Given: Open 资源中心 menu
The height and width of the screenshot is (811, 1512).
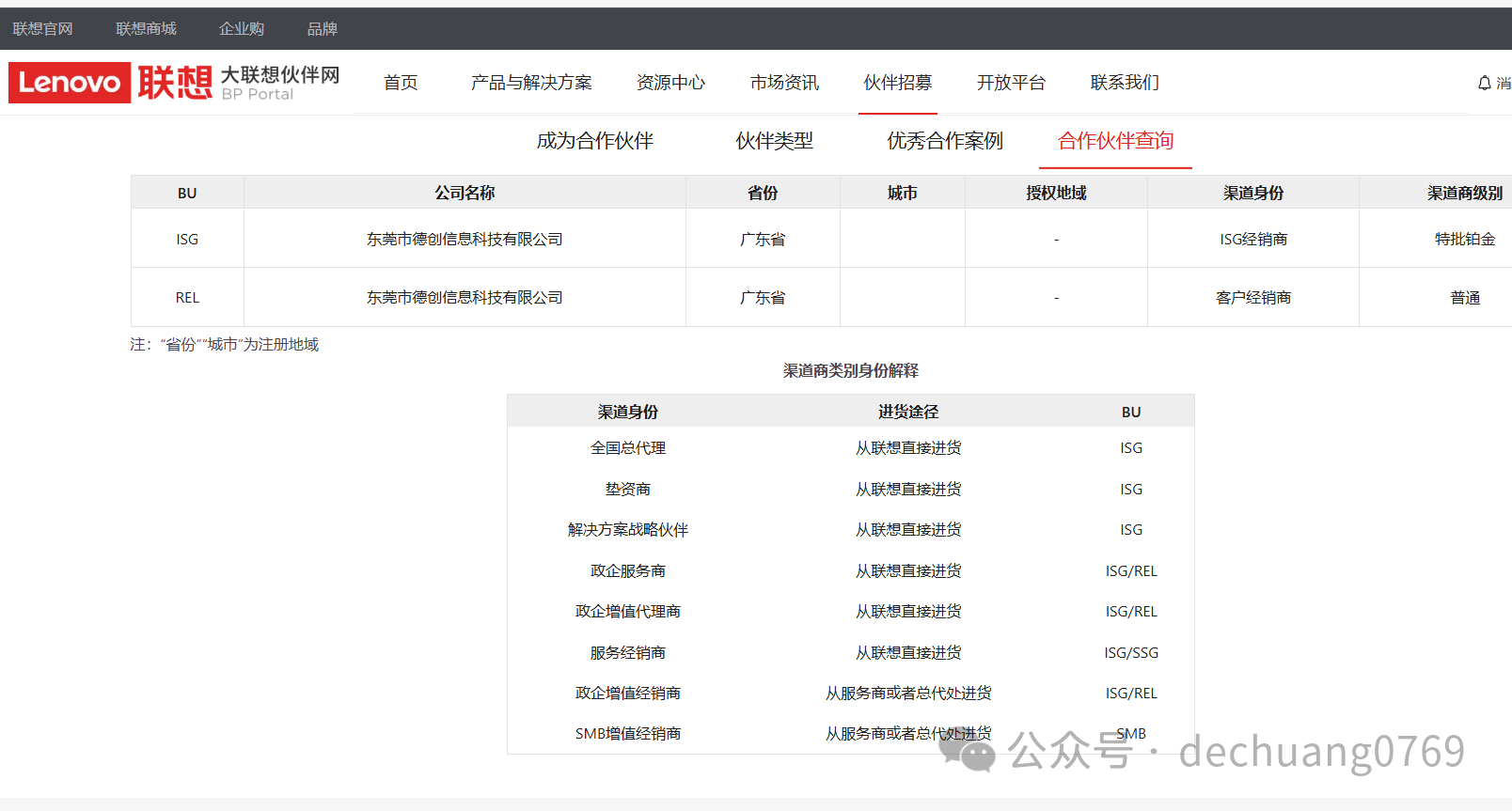Looking at the screenshot, I should [x=670, y=83].
